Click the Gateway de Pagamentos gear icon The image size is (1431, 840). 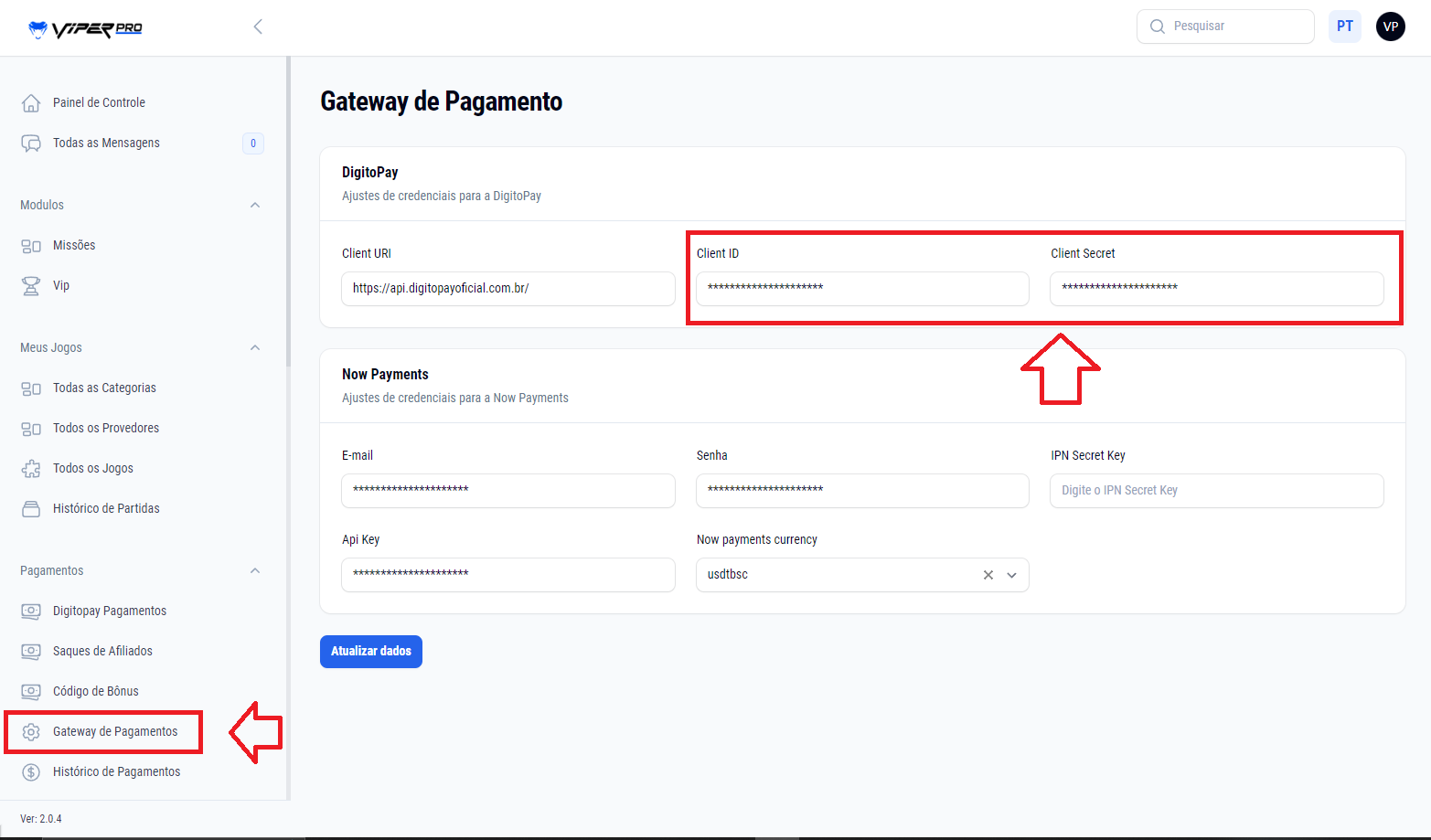[x=31, y=732]
